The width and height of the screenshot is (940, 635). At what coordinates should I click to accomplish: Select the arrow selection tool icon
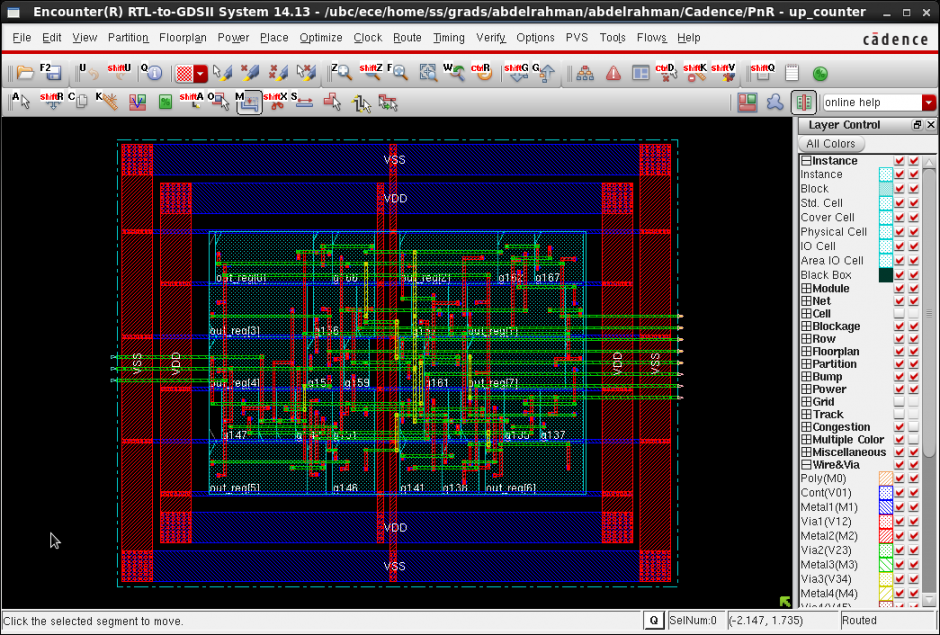pyautogui.click(x=21, y=102)
